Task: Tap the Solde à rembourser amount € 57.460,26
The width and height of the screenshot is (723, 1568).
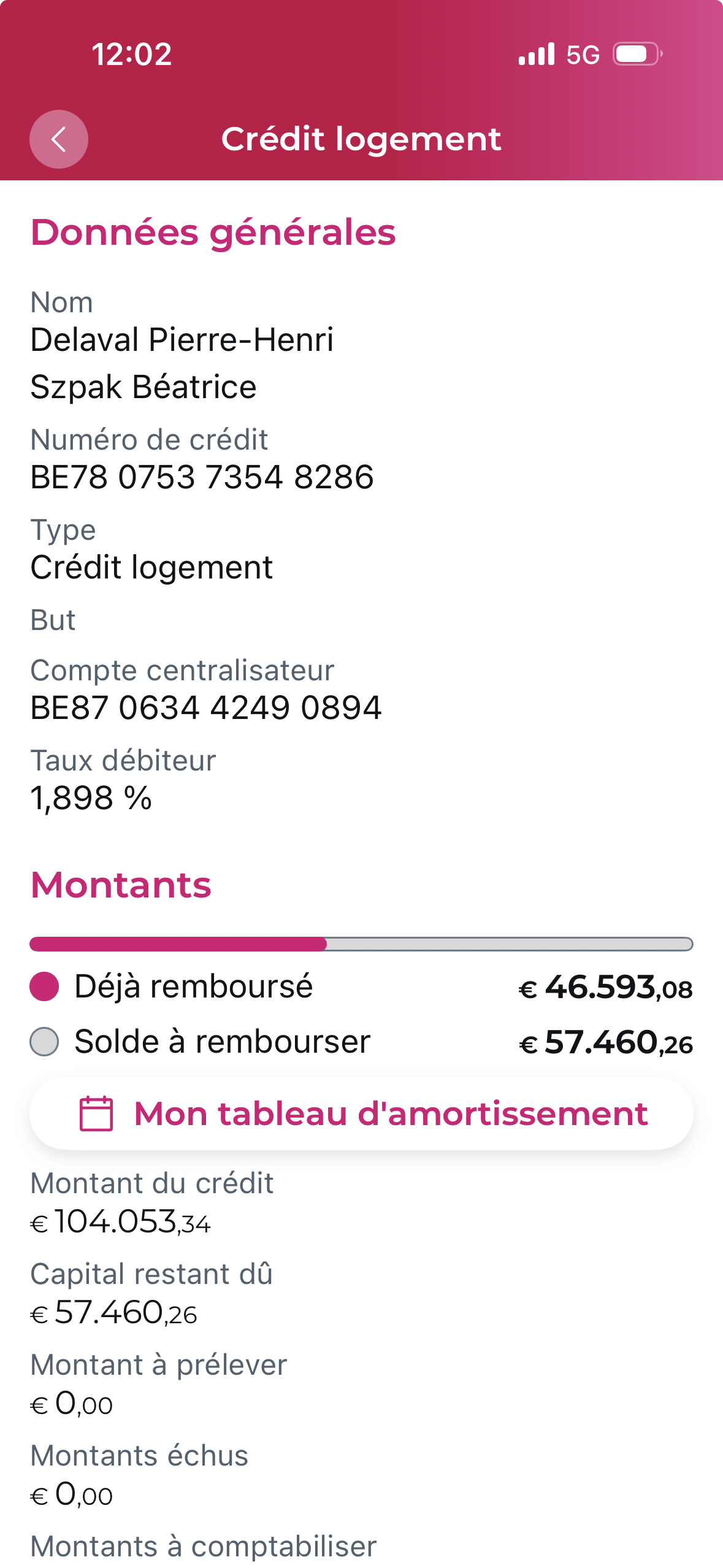Action: click(606, 1043)
